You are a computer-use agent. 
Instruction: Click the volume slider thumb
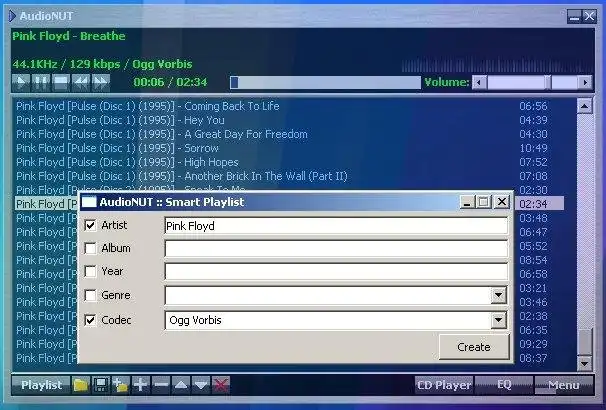(x=548, y=82)
